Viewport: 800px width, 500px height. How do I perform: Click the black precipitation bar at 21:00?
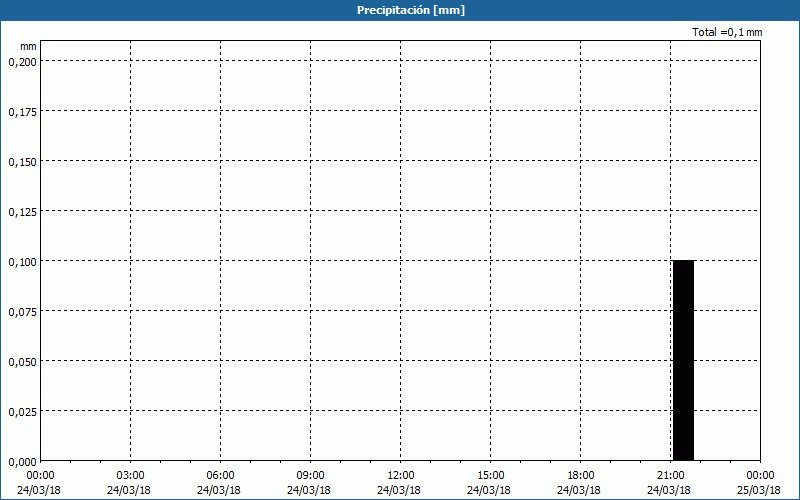tap(683, 360)
